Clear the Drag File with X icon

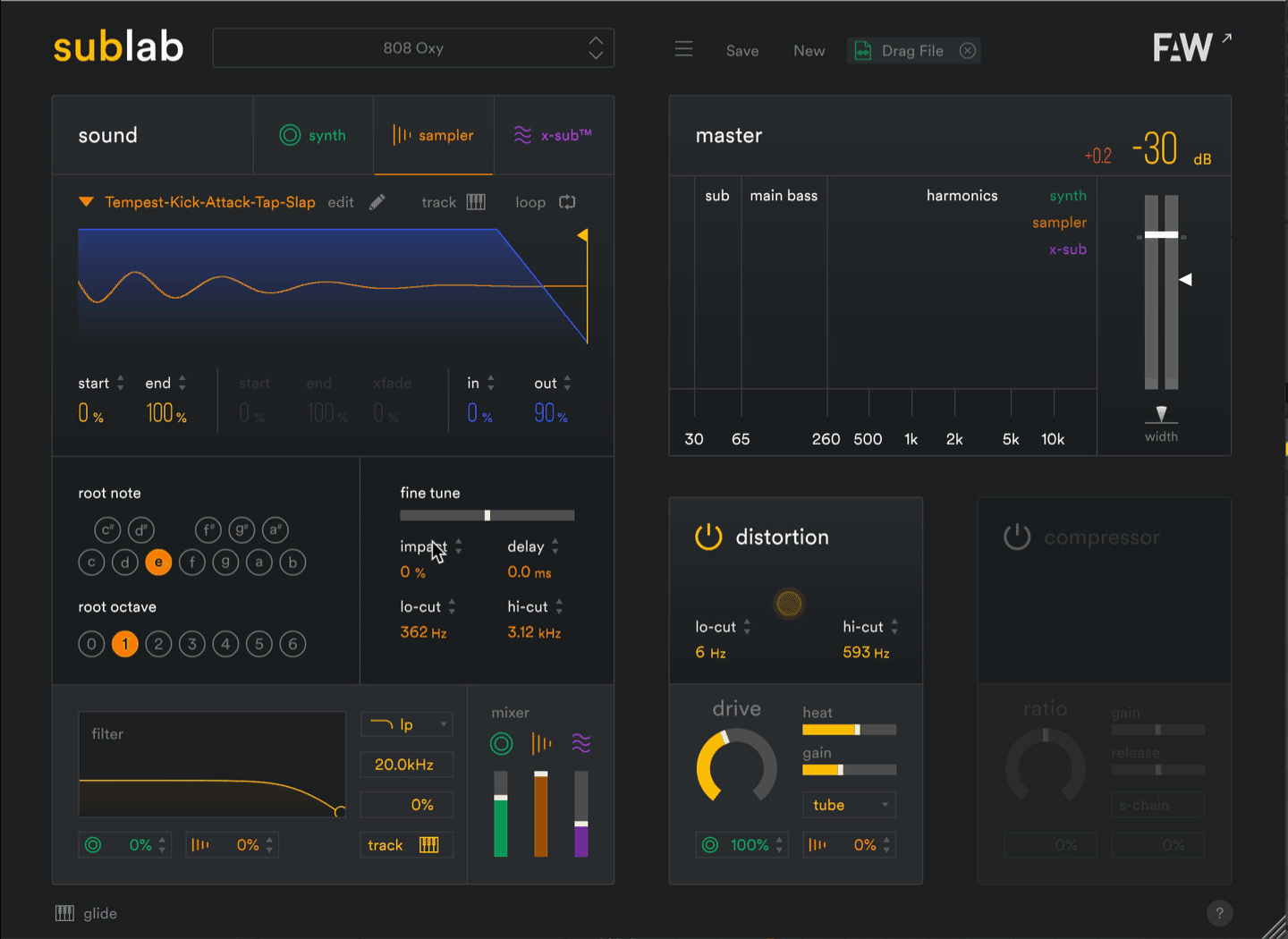click(x=968, y=51)
